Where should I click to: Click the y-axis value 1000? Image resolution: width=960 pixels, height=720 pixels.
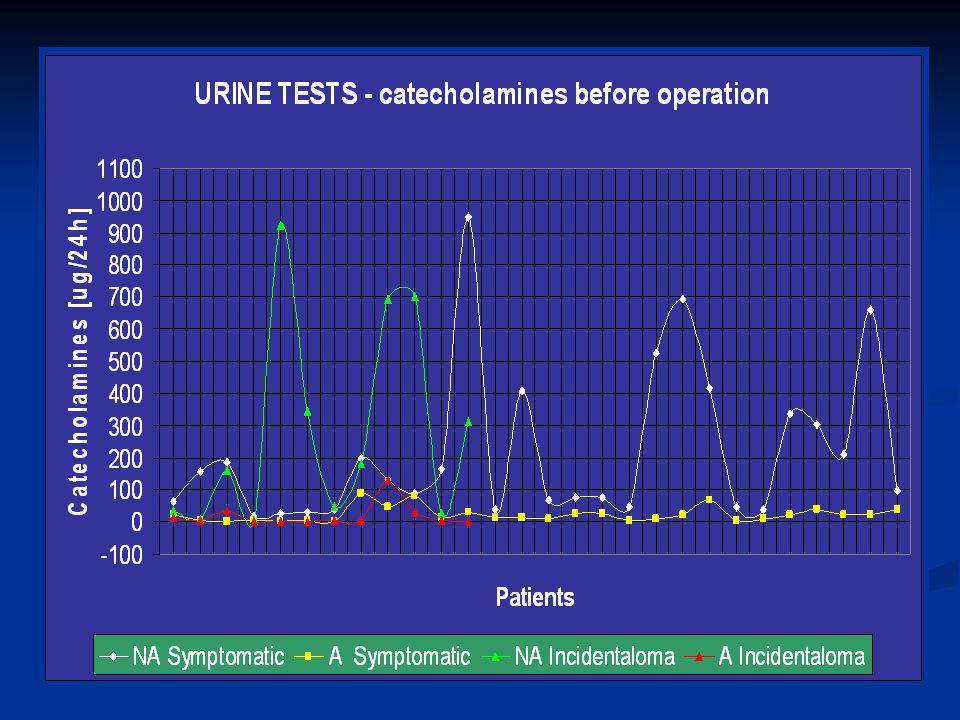(120, 201)
